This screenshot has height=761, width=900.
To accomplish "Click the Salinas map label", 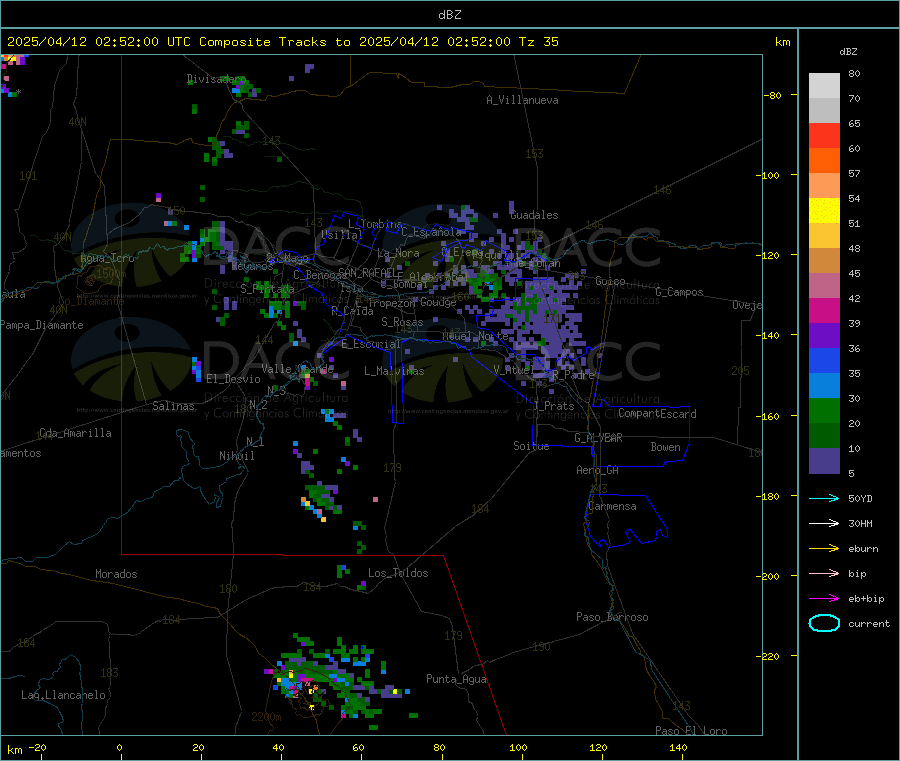I will point(173,406).
